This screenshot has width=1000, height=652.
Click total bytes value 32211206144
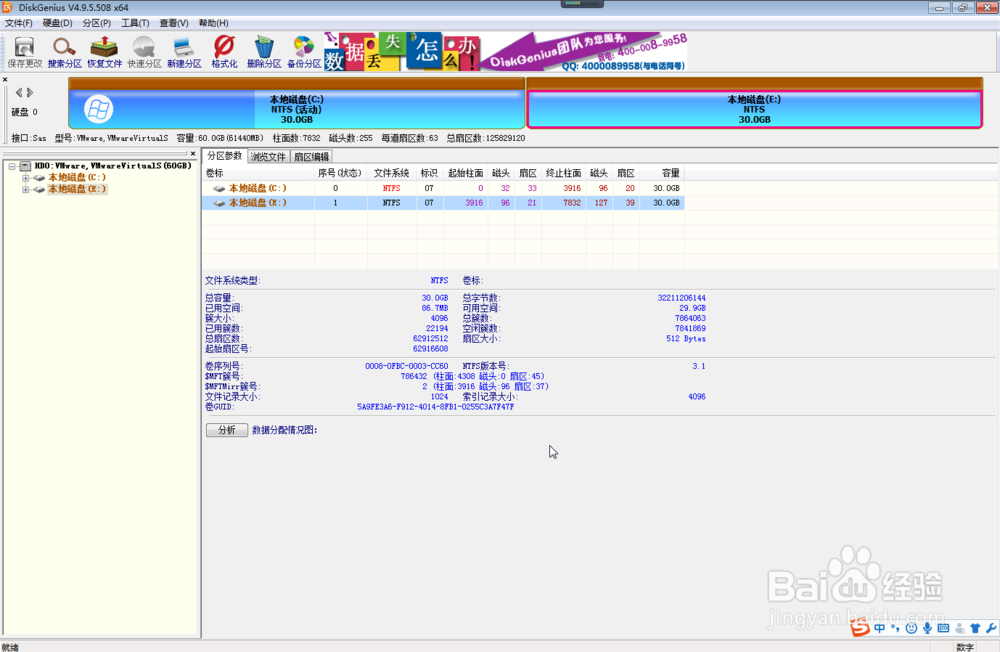pyautogui.click(x=682, y=298)
